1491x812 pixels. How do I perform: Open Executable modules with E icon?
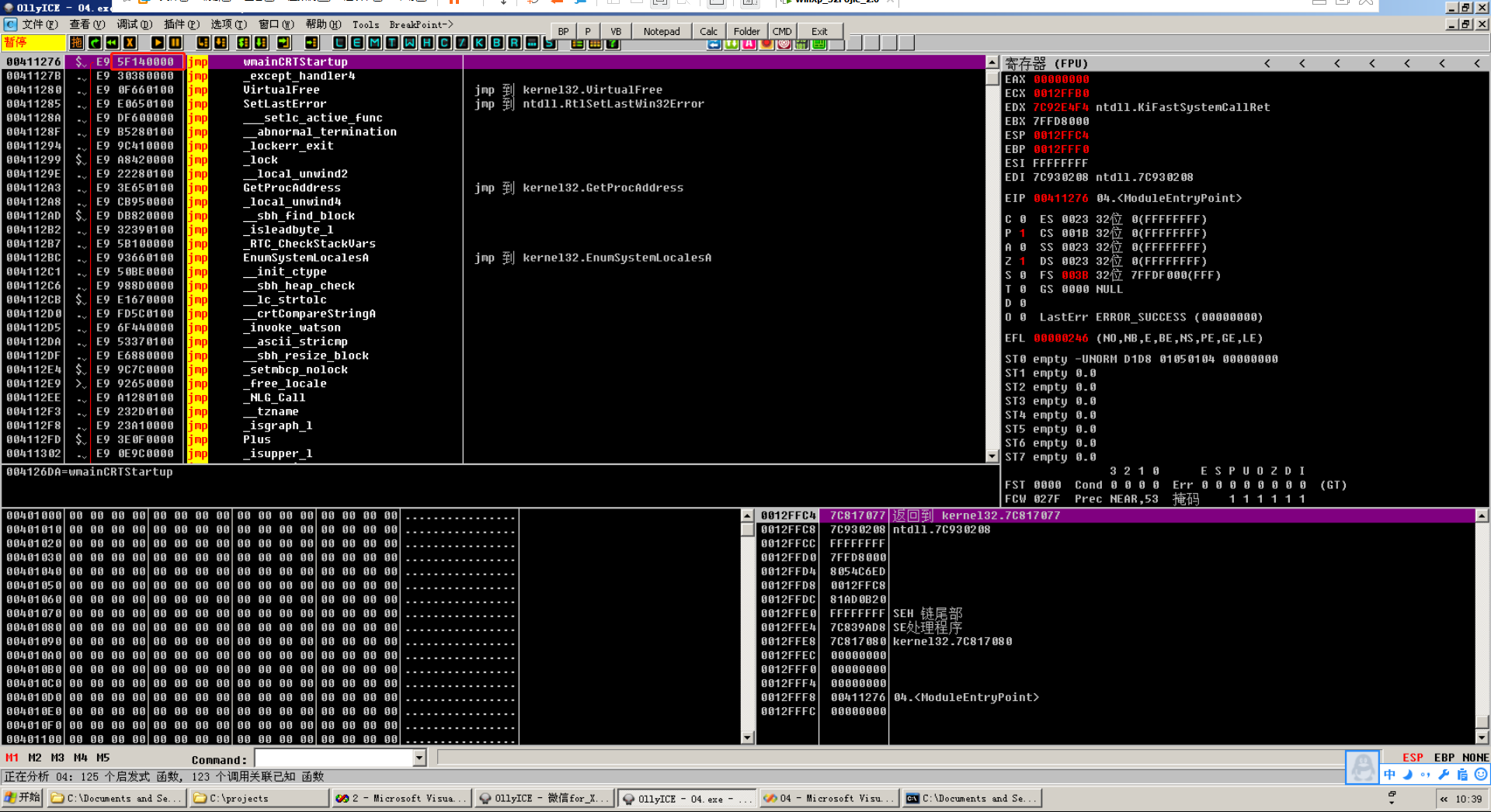(356, 43)
